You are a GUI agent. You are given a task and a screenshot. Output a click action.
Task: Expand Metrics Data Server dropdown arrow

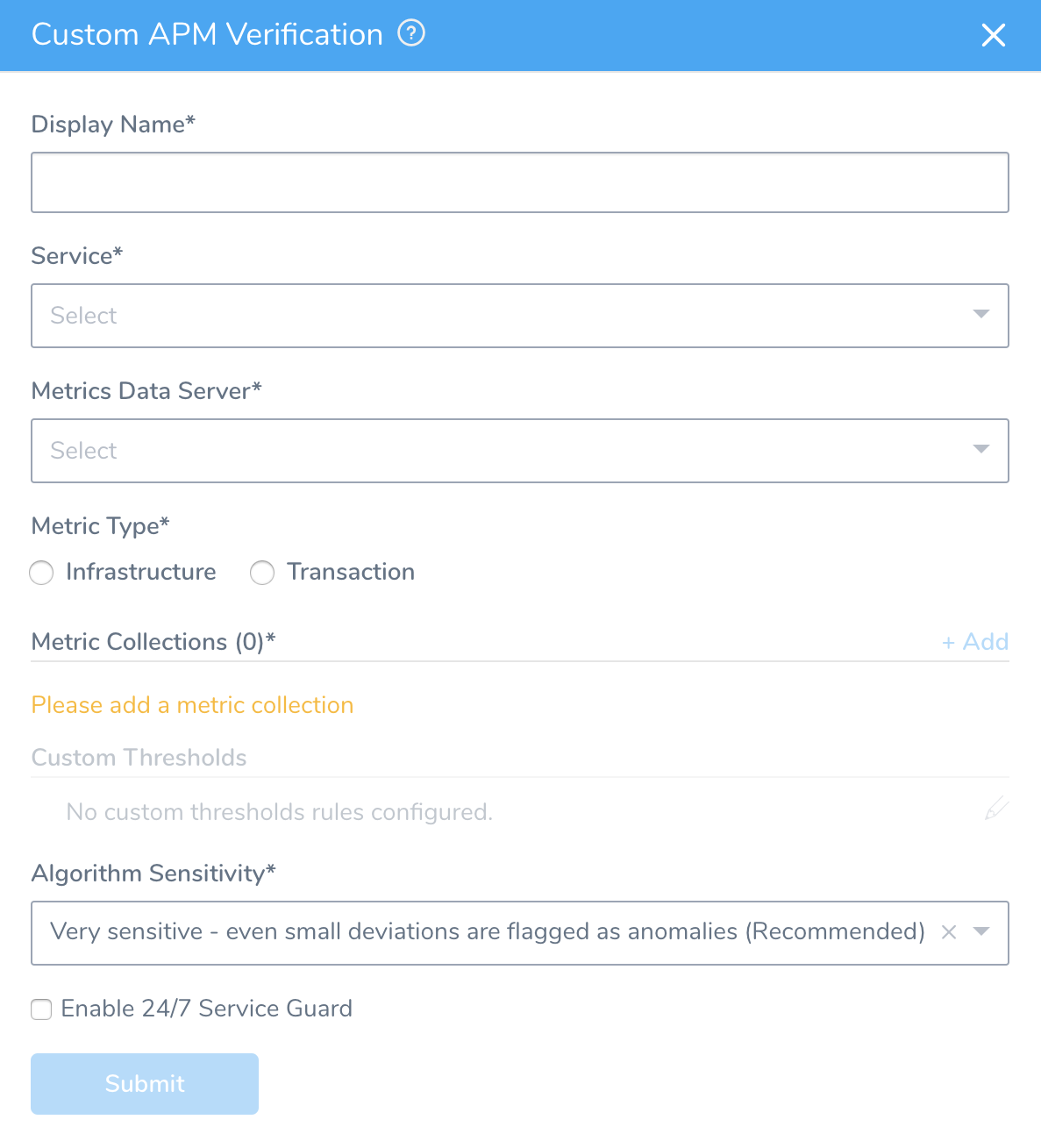pos(981,449)
